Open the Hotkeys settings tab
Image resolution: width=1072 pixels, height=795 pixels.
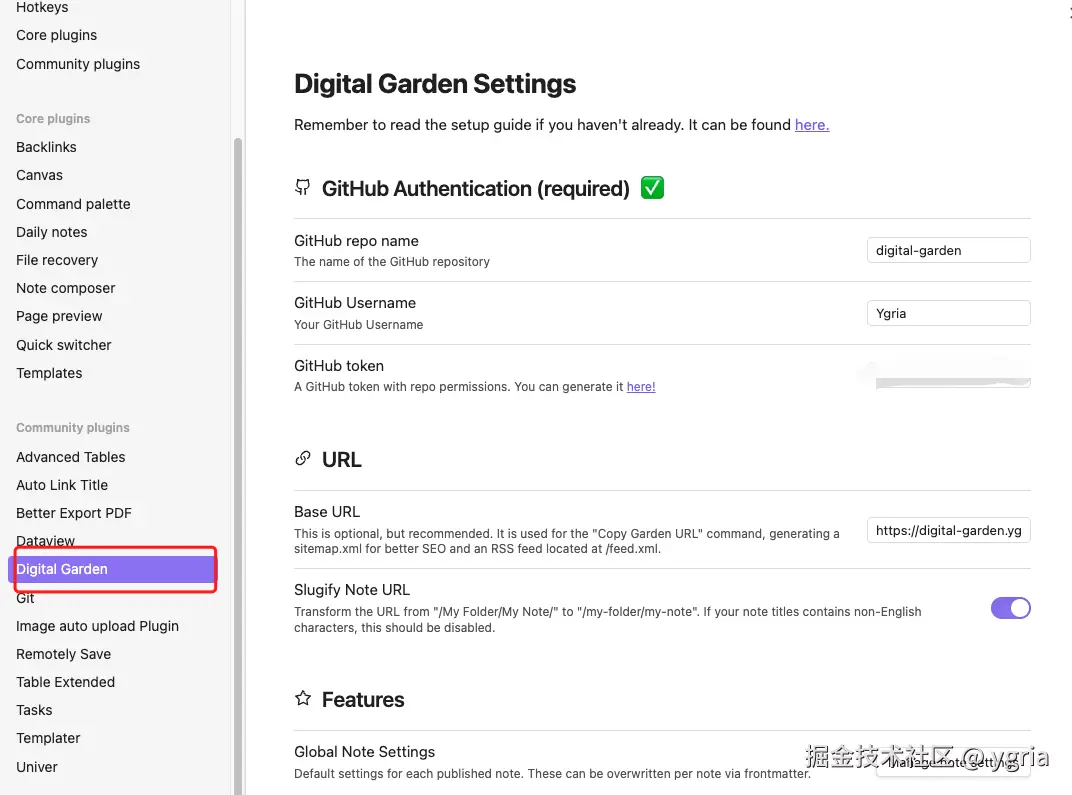(42, 8)
